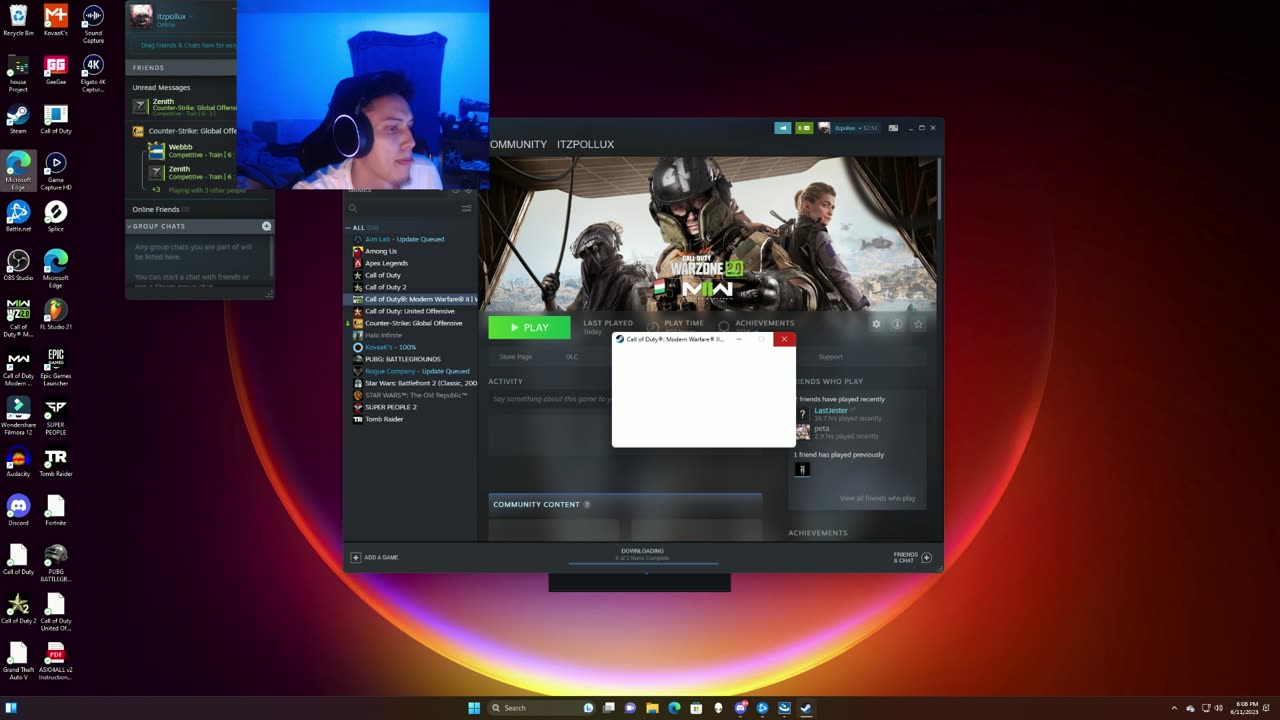
Task: Open the COMMUNITY tab in Steam
Action: (x=518, y=144)
